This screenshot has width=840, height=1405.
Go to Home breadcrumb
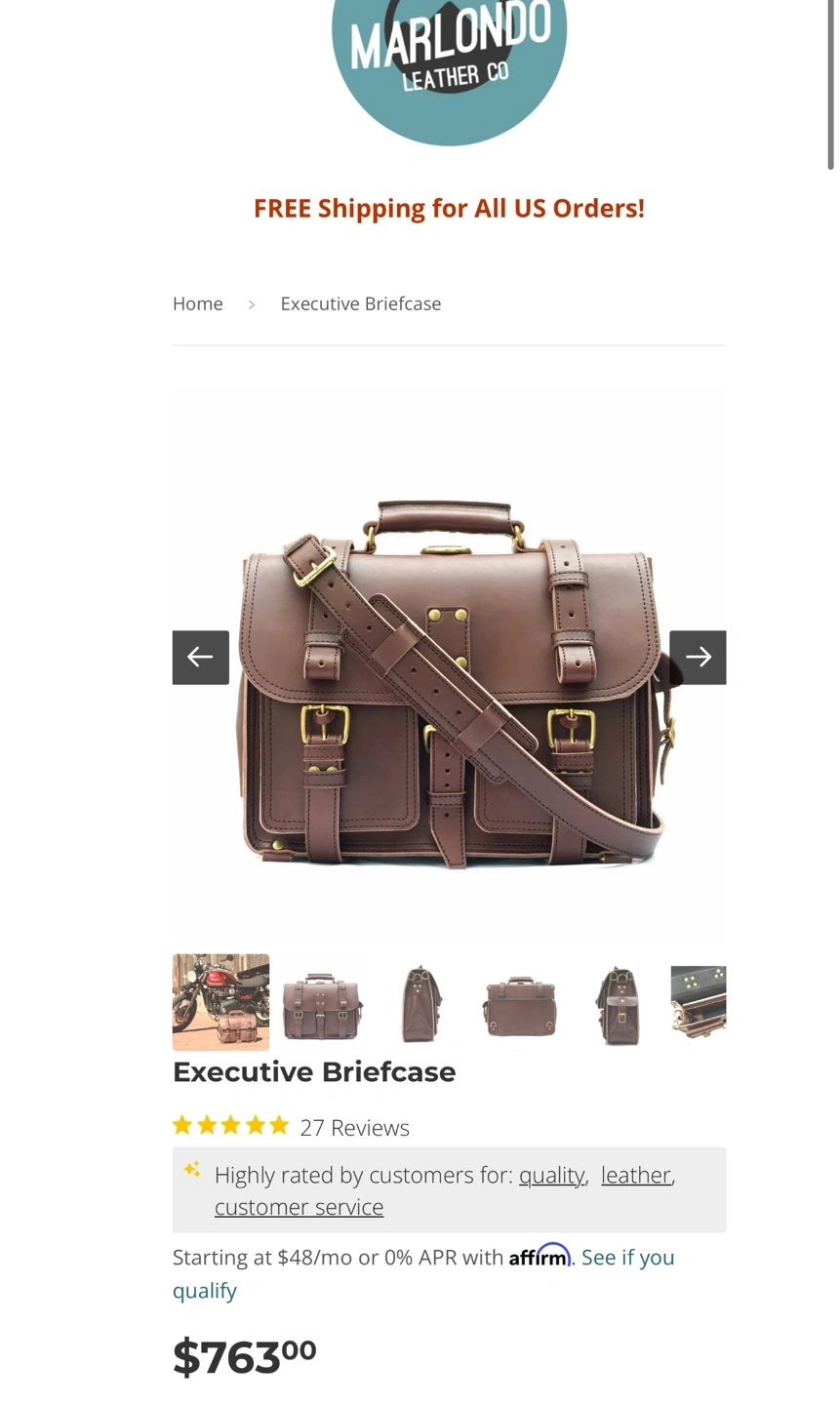click(197, 303)
